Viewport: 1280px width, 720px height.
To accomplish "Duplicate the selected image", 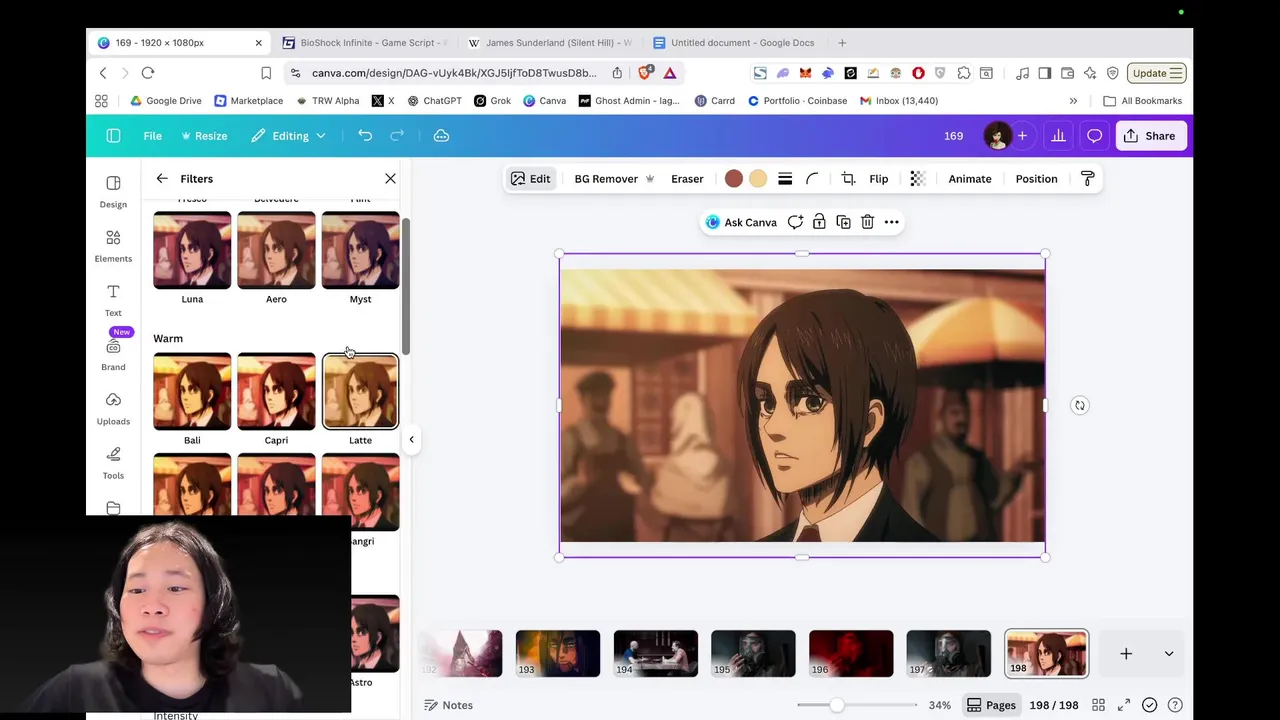I will click(x=843, y=222).
